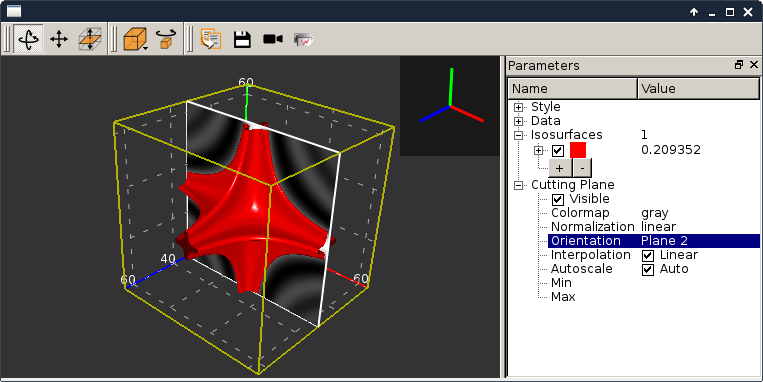
Task: Open the red isosurface color swatch
Action: [x=578, y=150]
